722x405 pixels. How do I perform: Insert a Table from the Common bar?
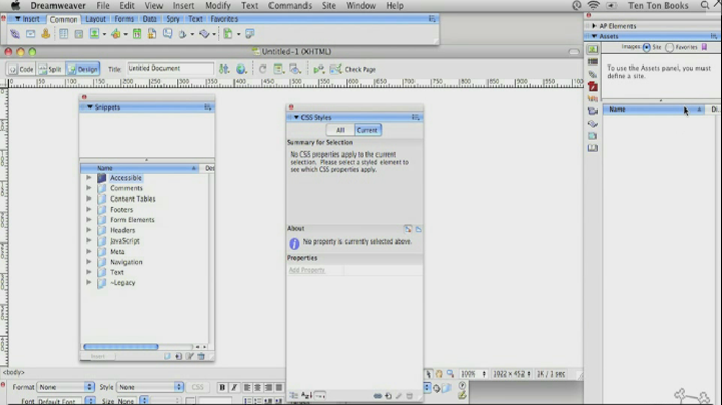(64, 34)
